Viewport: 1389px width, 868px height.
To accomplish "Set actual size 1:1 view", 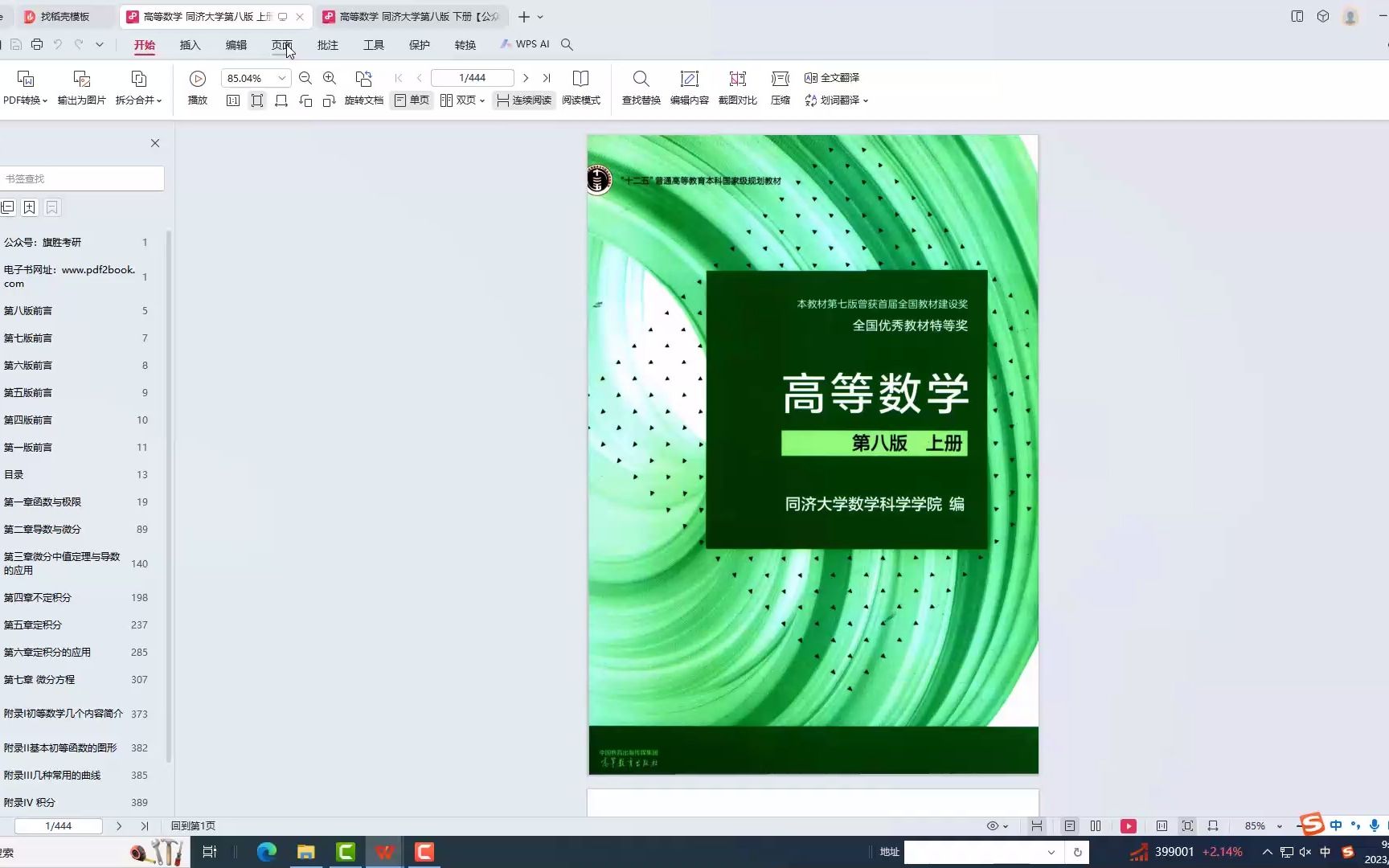I will [233, 100].
